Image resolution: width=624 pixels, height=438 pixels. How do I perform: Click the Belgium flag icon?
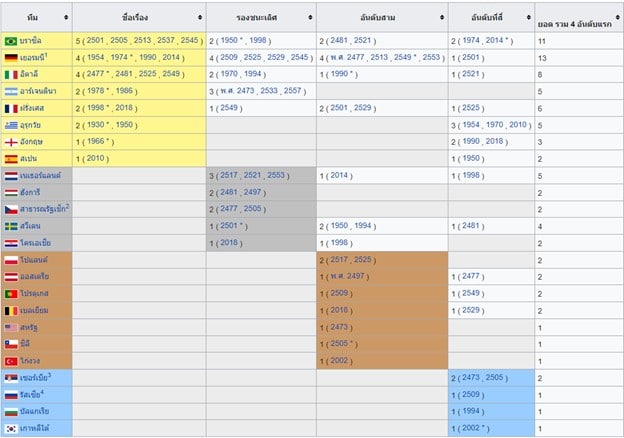tap(11, 311)
